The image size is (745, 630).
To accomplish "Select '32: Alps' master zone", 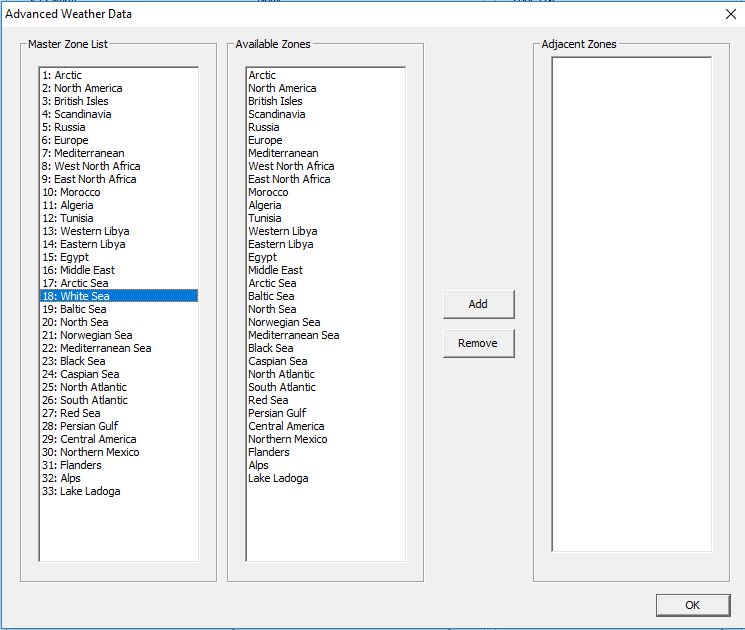I will pyautogui.click(x=119, y=478).
